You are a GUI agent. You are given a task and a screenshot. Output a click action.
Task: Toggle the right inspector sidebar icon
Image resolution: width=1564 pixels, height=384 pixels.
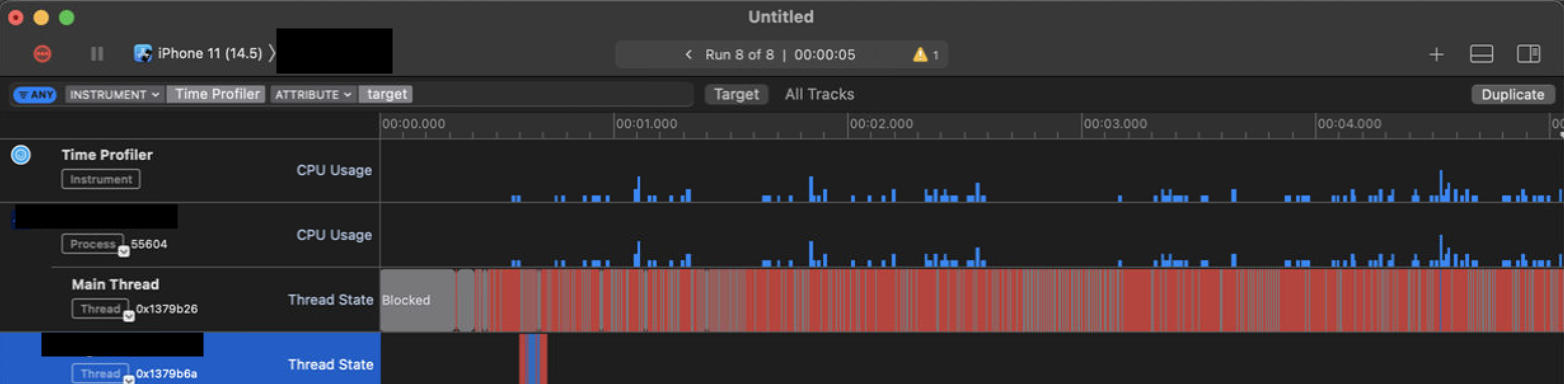(1528, 54)
